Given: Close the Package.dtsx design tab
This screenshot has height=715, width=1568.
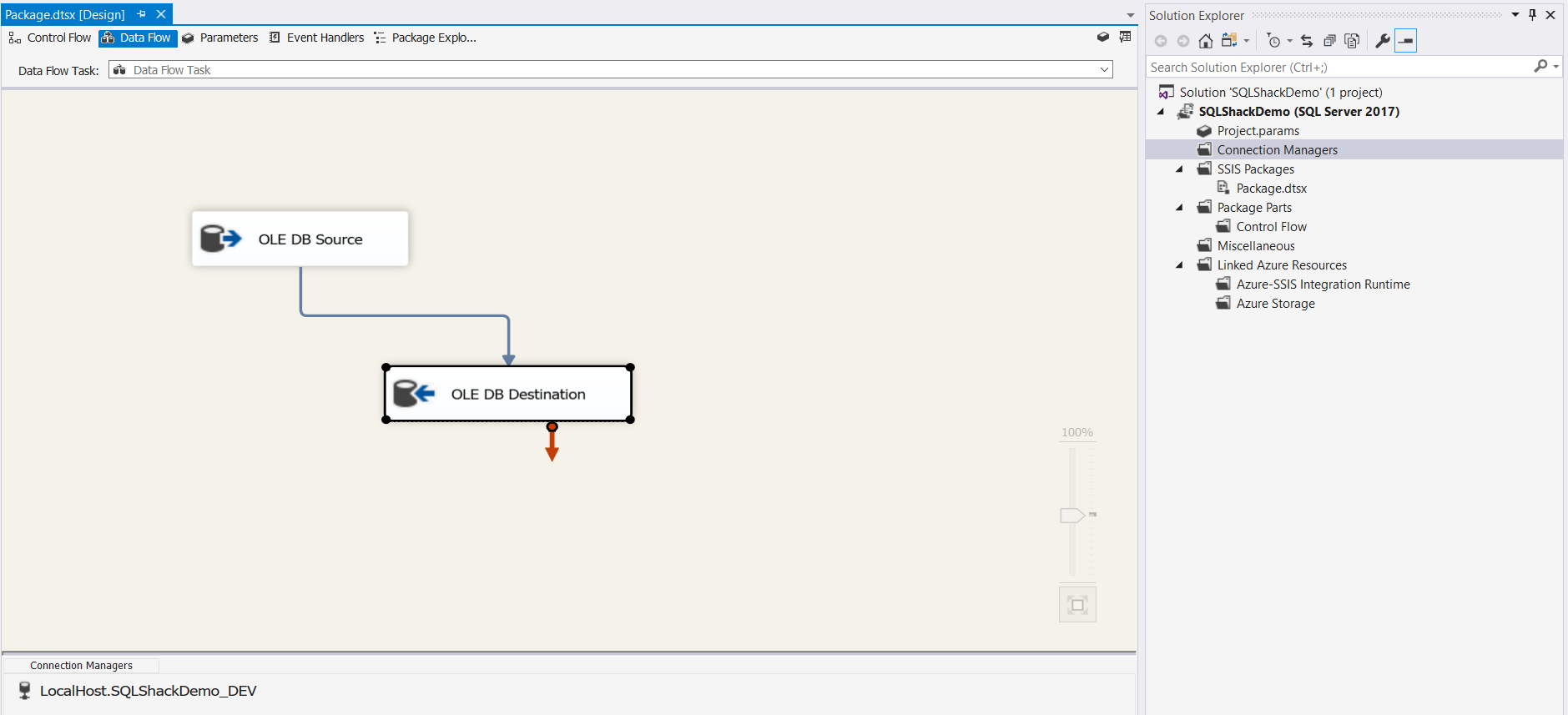Looking at the screenshot, I should 161,14.
